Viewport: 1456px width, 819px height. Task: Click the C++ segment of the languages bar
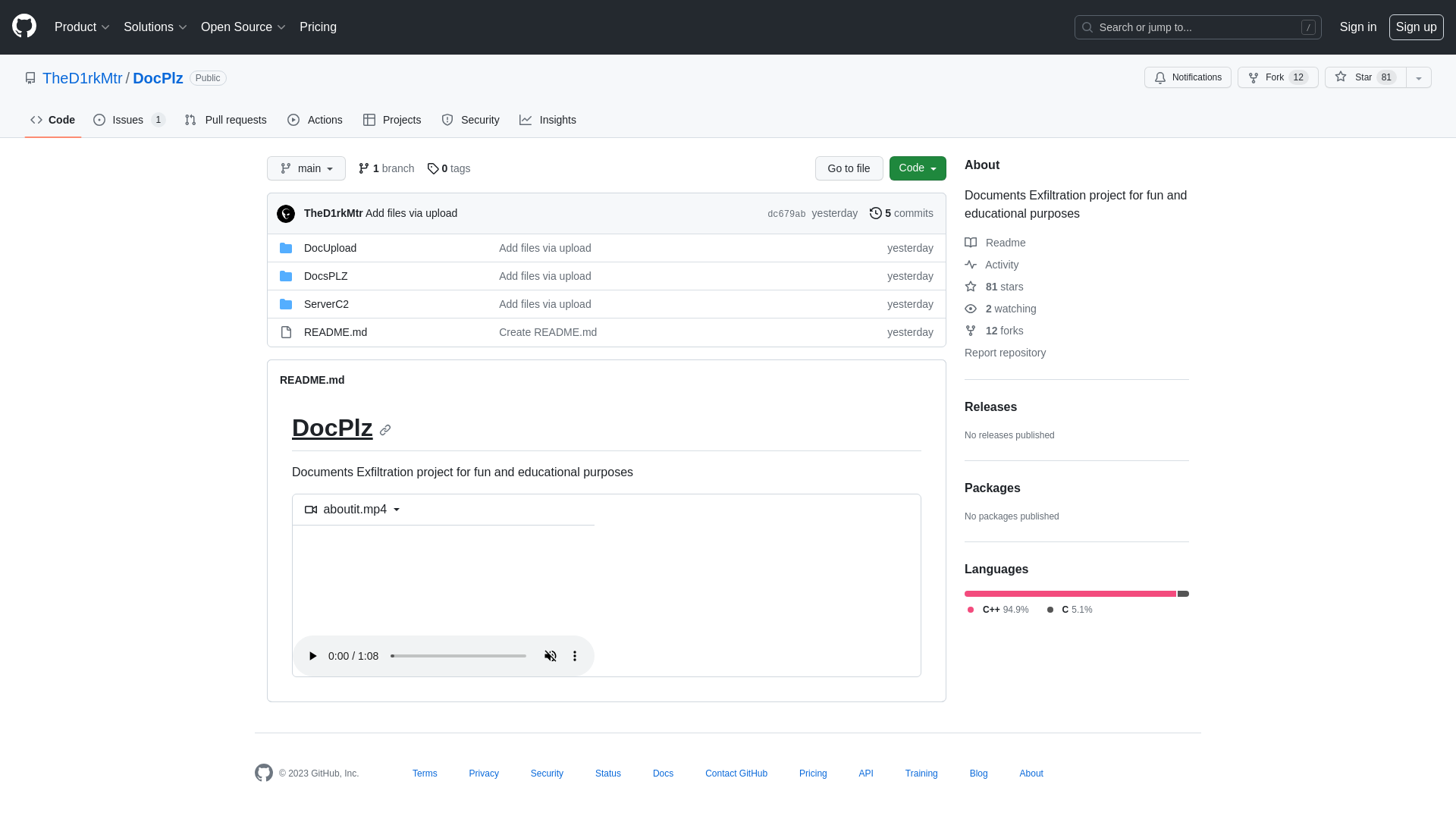[1070, 594]
